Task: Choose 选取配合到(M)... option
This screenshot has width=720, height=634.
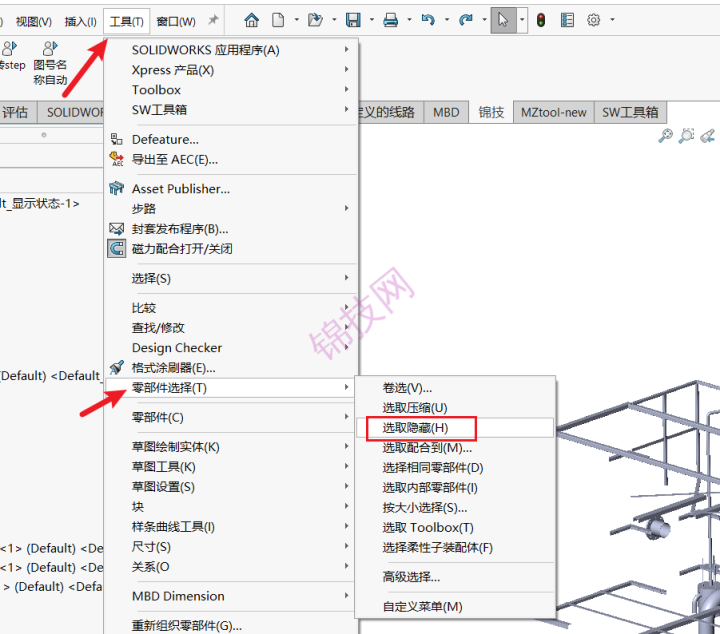Action: tap(455, 448)
